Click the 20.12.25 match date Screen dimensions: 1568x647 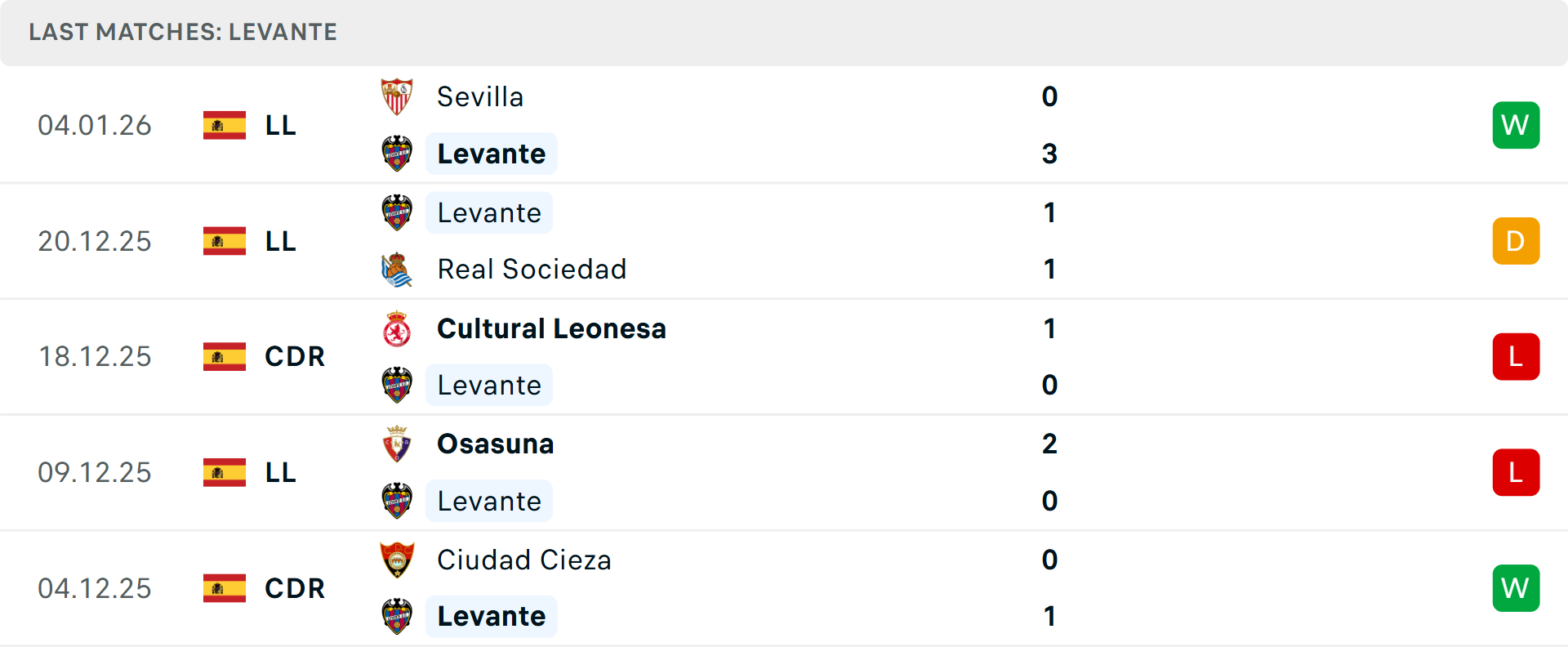tap(95, 242)
